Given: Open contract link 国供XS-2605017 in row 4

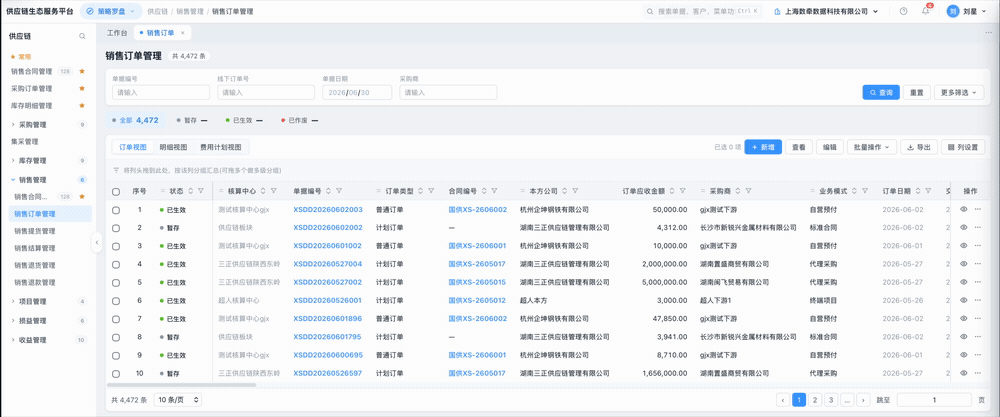Looking at the screenshot, I should point(477,264).
